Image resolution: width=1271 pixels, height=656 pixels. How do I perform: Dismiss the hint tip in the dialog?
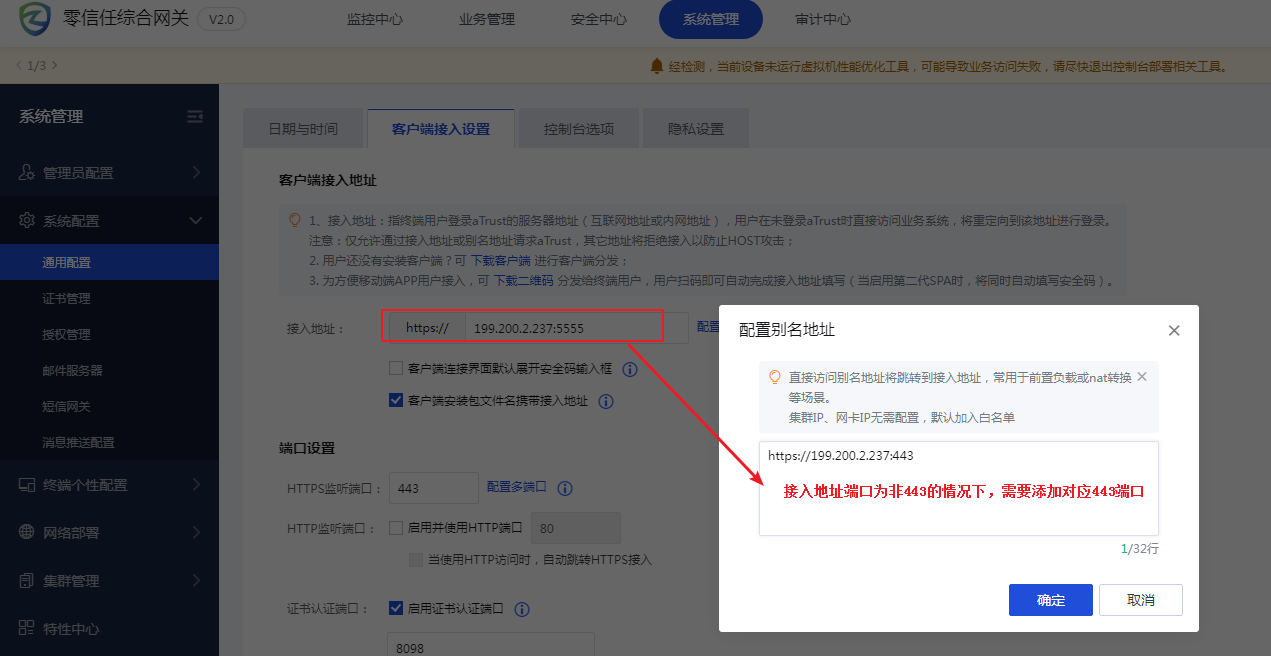point(1142,377)
